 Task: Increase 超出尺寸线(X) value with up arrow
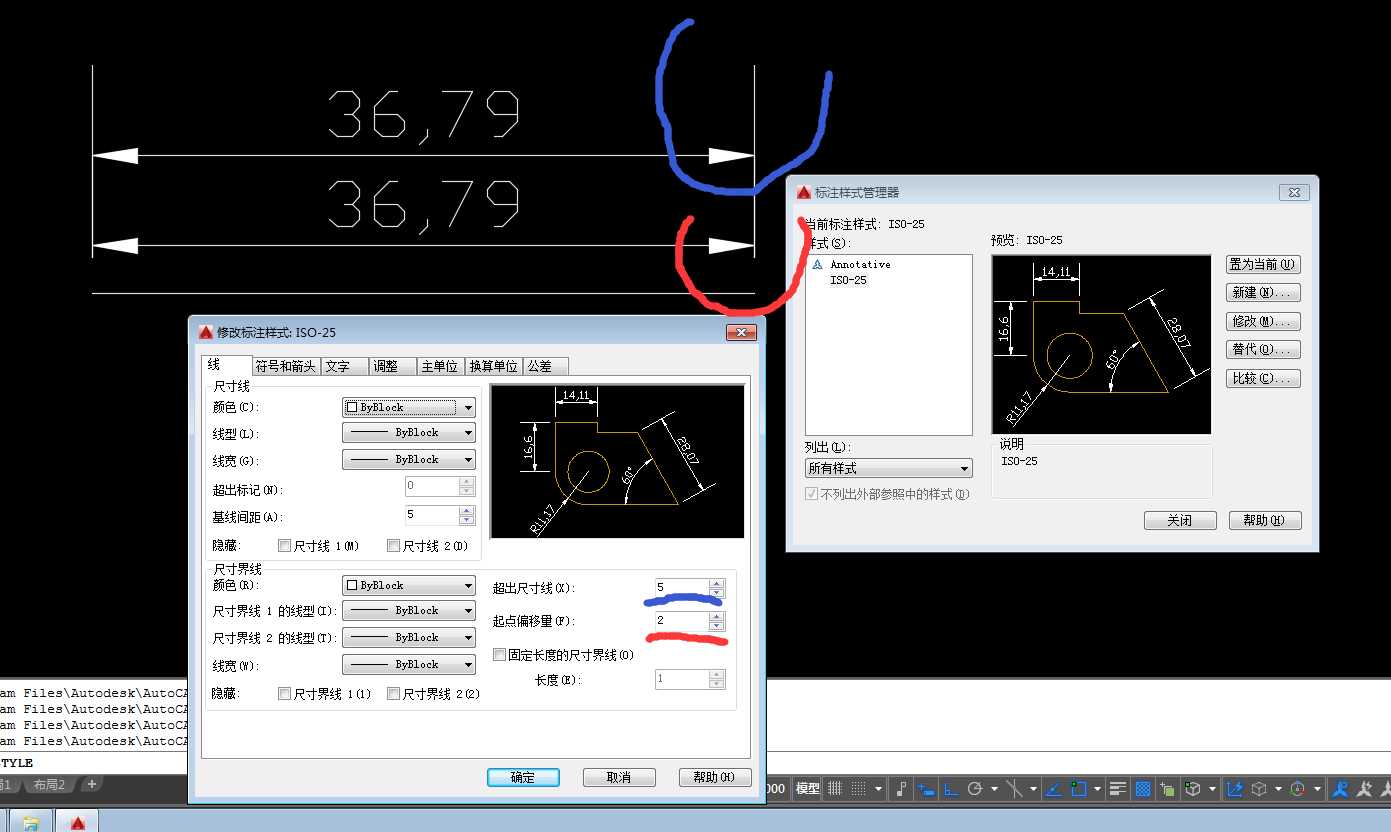pyautogui.click(x=716, y=583)
